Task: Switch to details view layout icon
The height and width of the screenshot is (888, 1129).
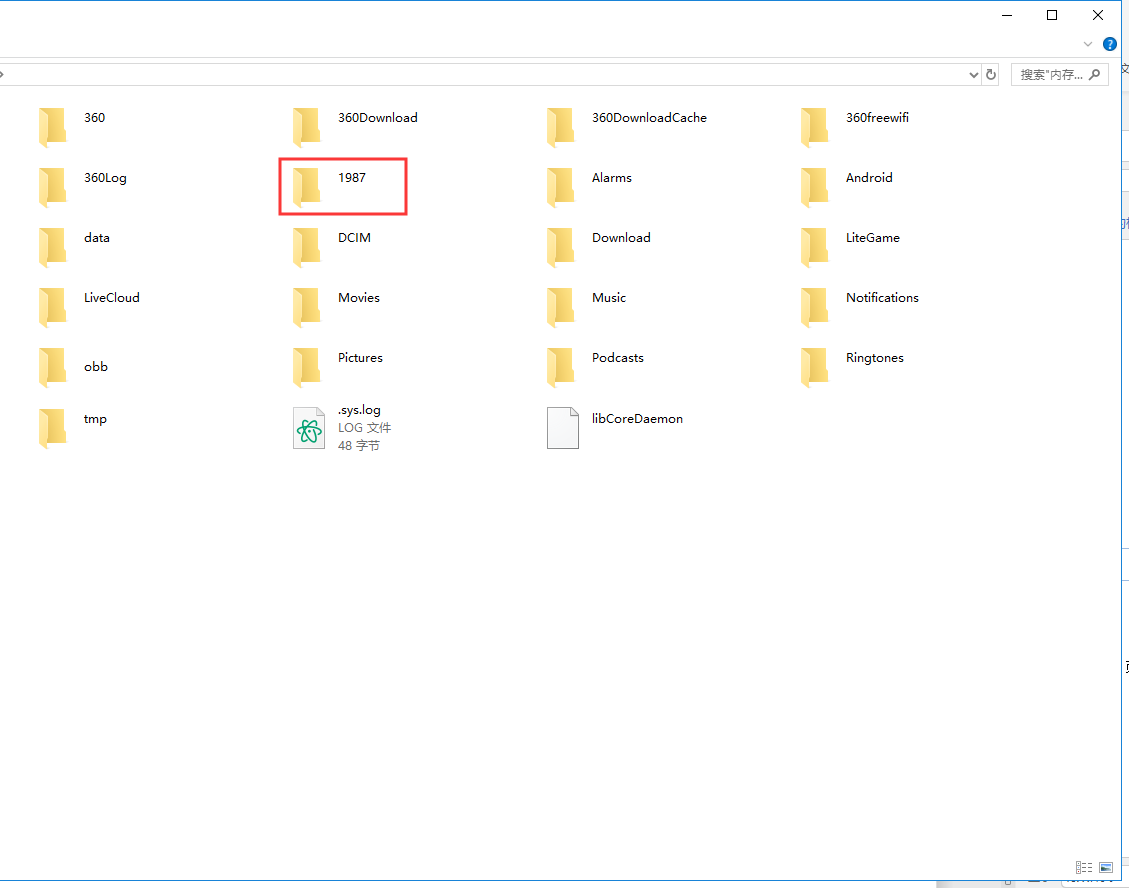Action: point(1084,867)
